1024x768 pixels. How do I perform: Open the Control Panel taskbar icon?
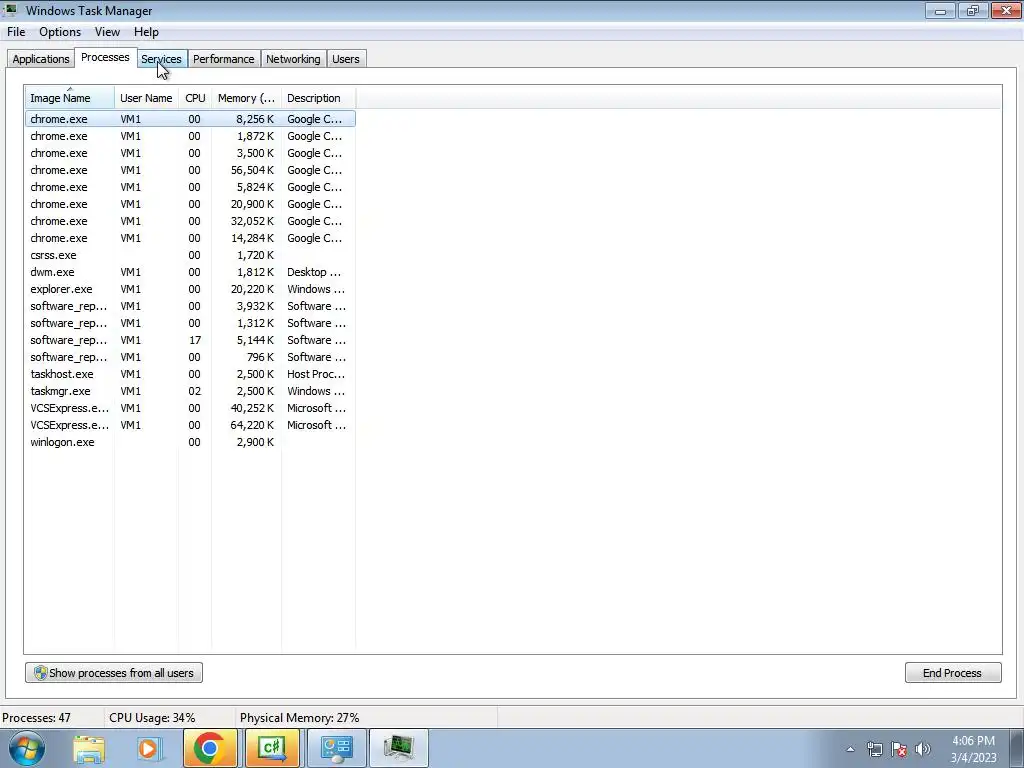(x=336, y=748)
